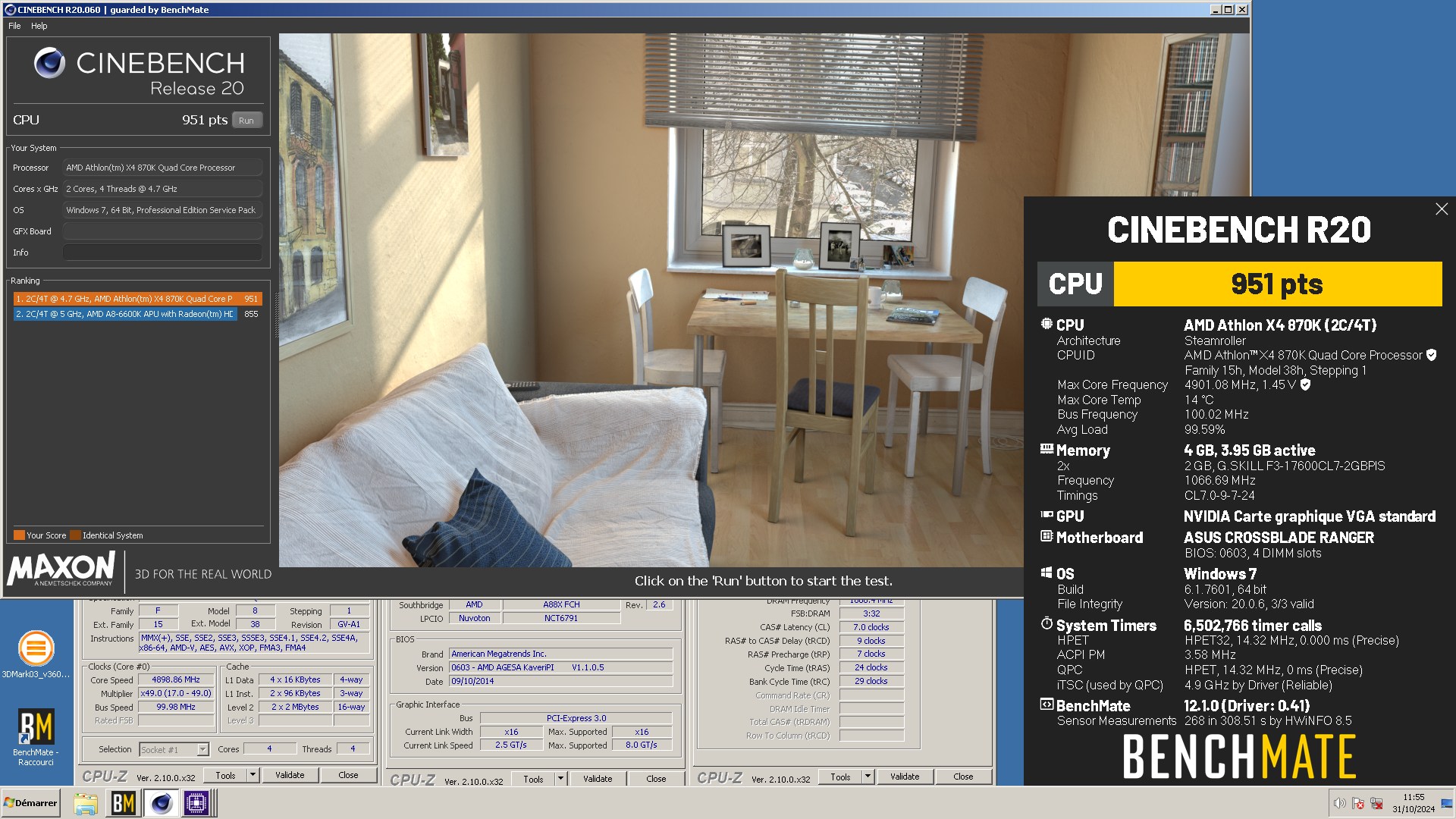Switch to Cinebench in the taskbar
The image size is (1456, 819).
pyautogui.click(x=161, y=803)
